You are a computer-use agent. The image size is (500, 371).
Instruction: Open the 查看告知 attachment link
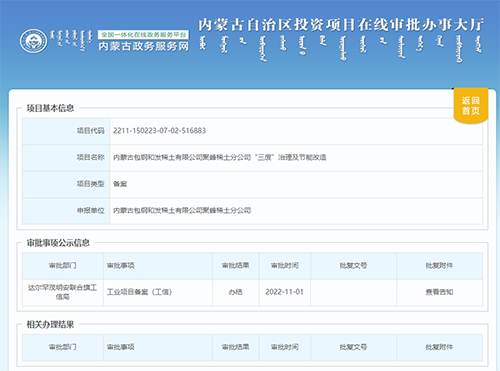click(x=439, y=292)
